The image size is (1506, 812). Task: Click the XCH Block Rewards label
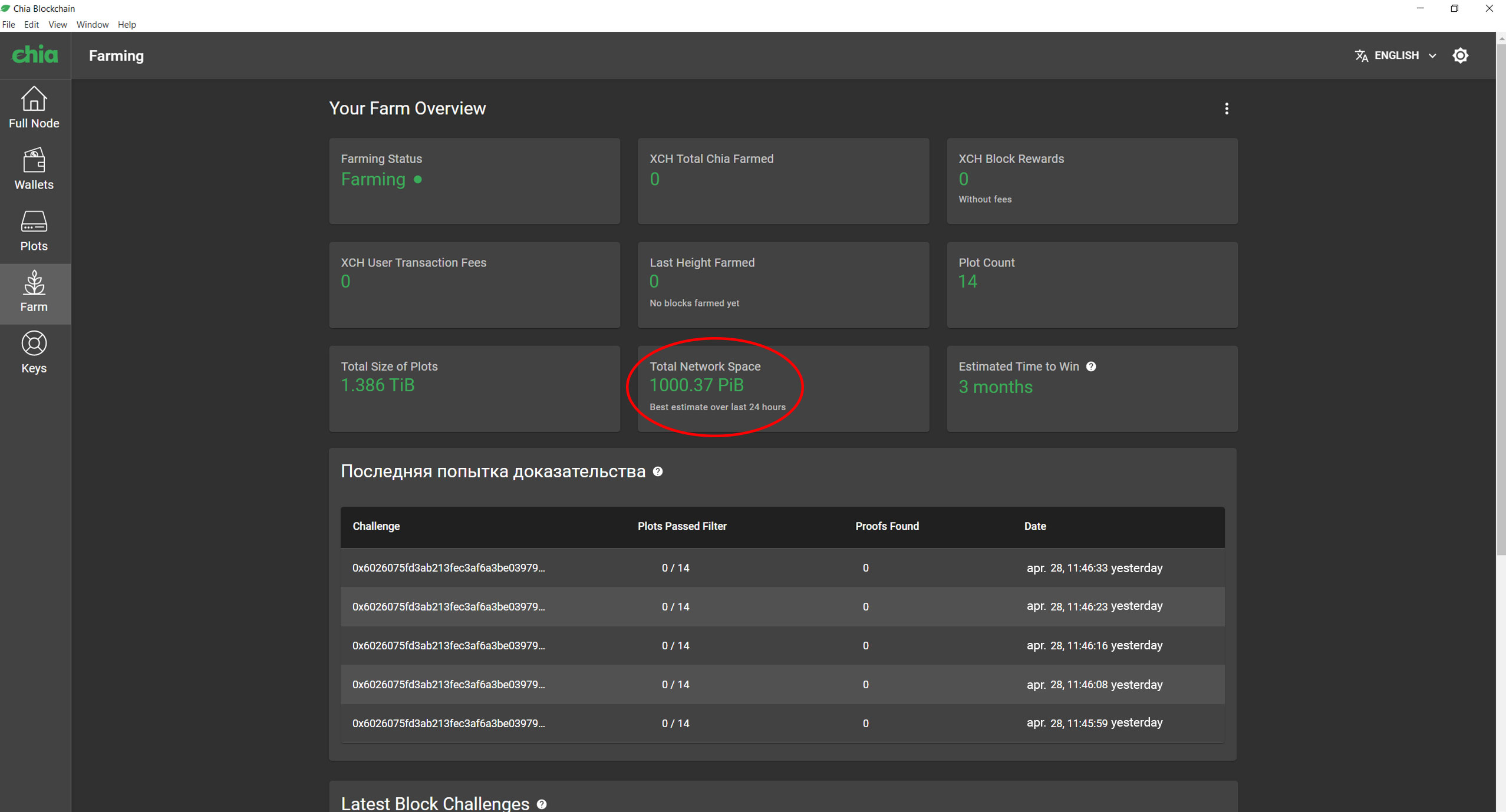tap(1011, 159)
